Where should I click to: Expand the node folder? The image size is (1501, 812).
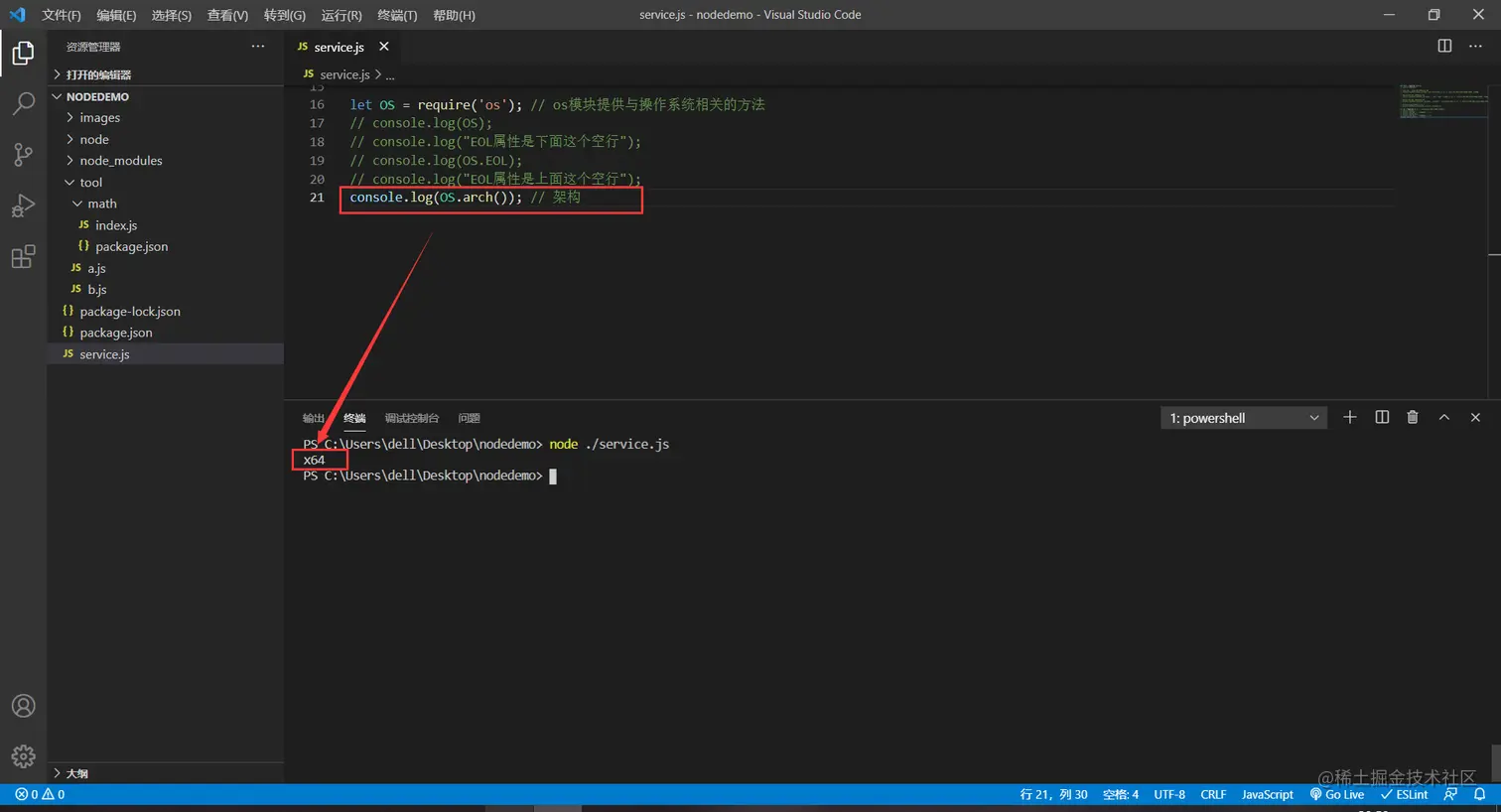tap(166, 140)
